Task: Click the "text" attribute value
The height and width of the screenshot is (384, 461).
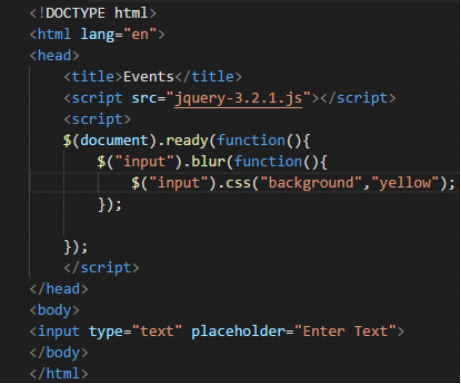Action: coord(157,331)
